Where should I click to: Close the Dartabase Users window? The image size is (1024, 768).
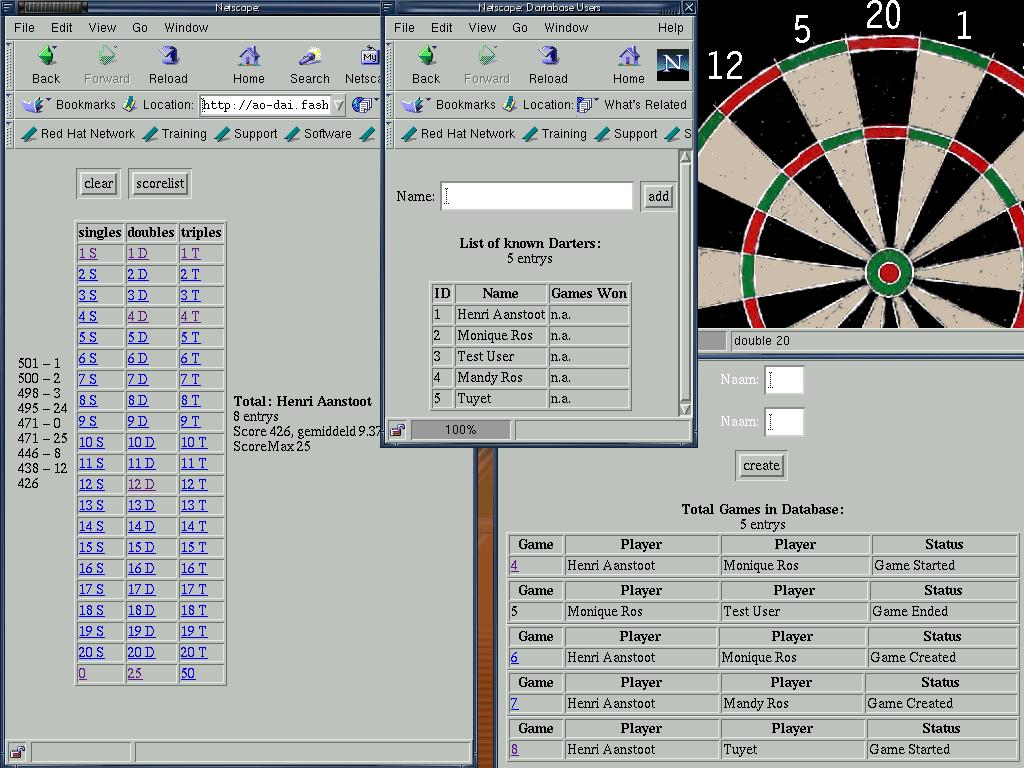click(x=688, y=7)
